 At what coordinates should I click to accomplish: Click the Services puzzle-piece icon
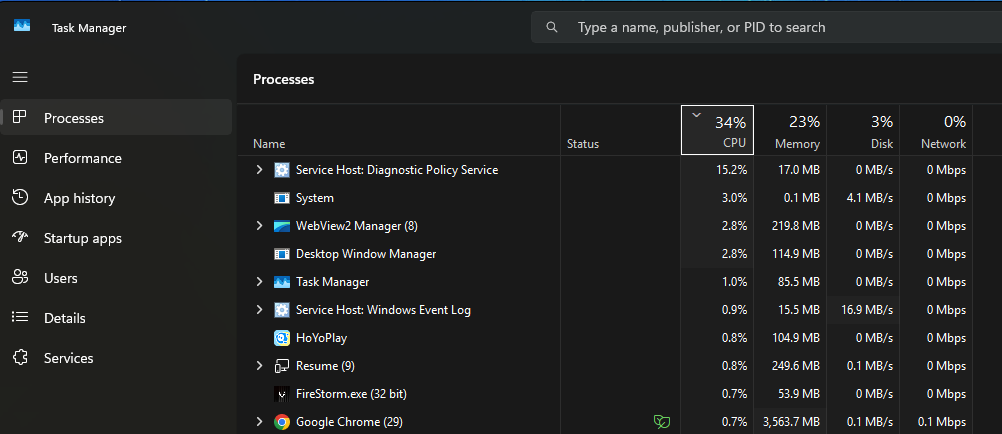[20, 358]
